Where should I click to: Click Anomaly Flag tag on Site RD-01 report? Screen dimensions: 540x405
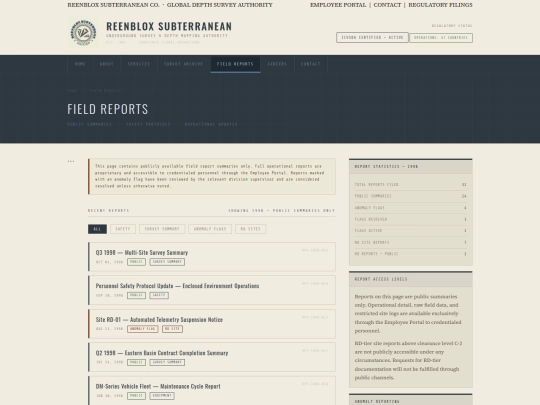point(143,329)
